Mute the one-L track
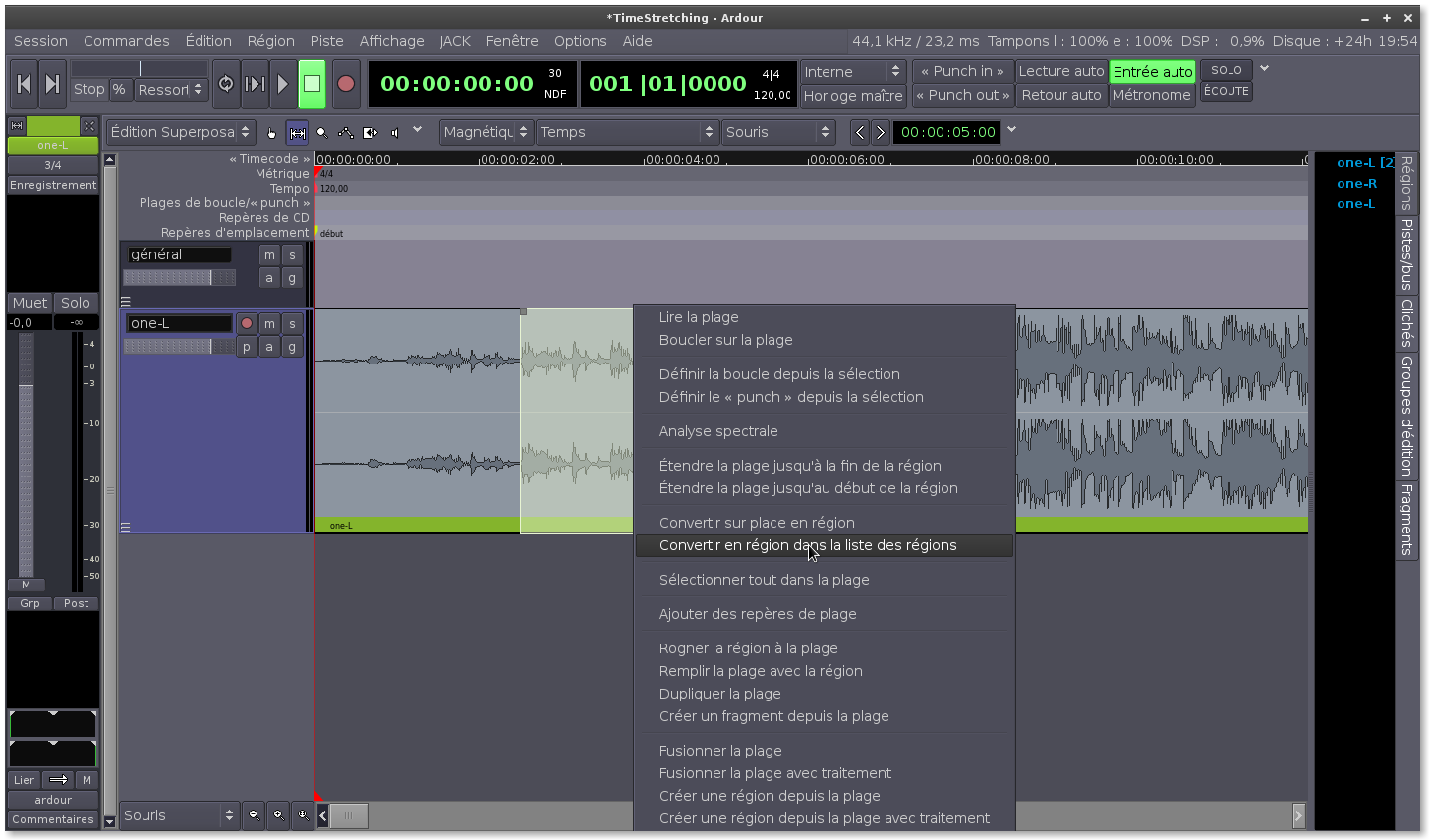Image resolution: width=1429 pixels, height=840 pixels. (269, 323)
